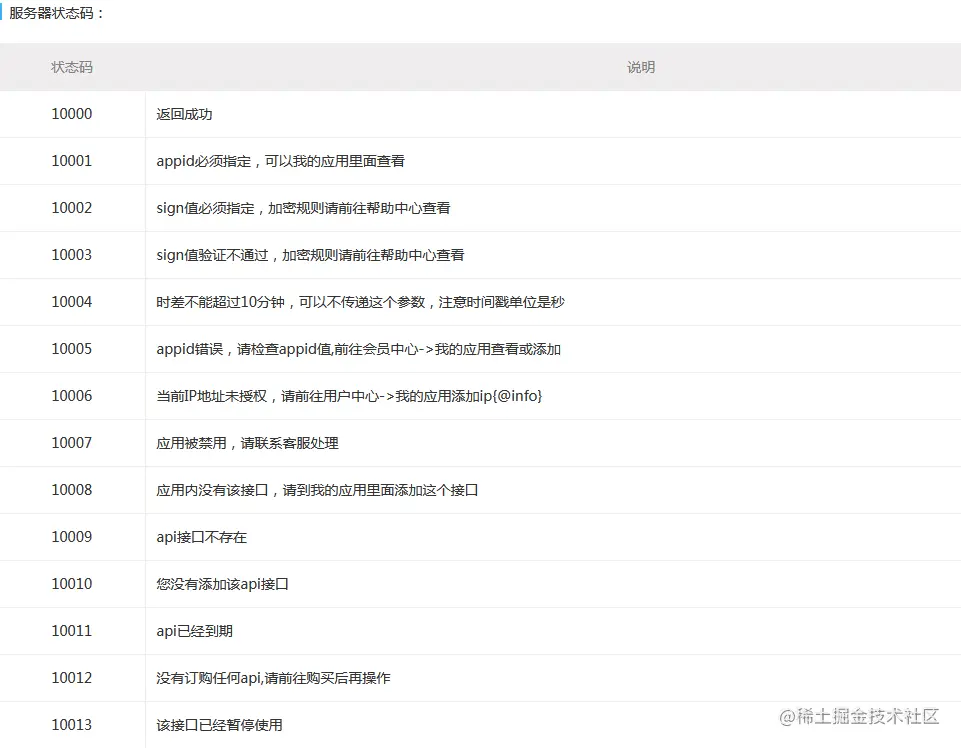Select status code 10006 cell
The width and height of the screenshot is (961, 748).
[72, 396]
